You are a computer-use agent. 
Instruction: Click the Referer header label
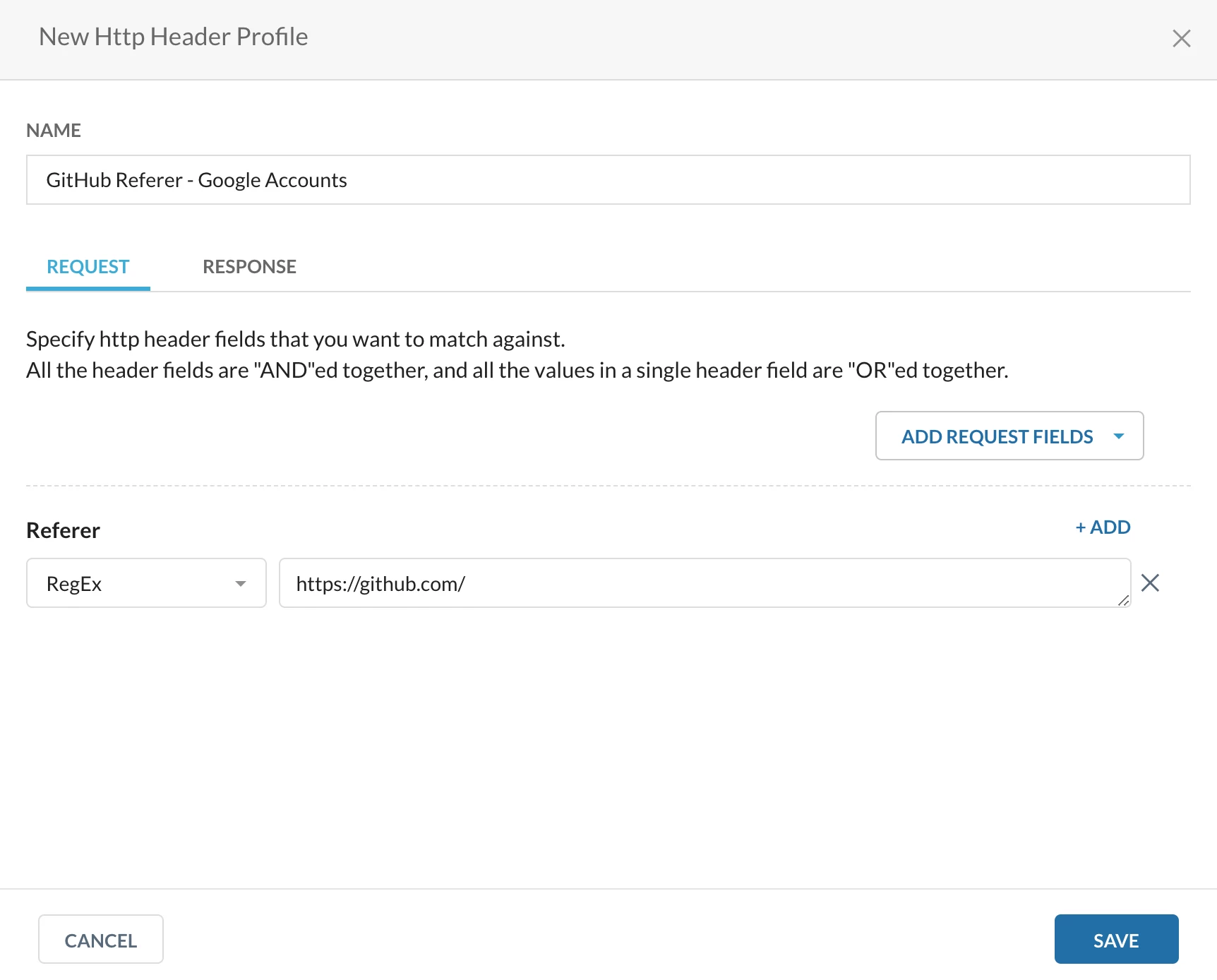click(63, 530)
